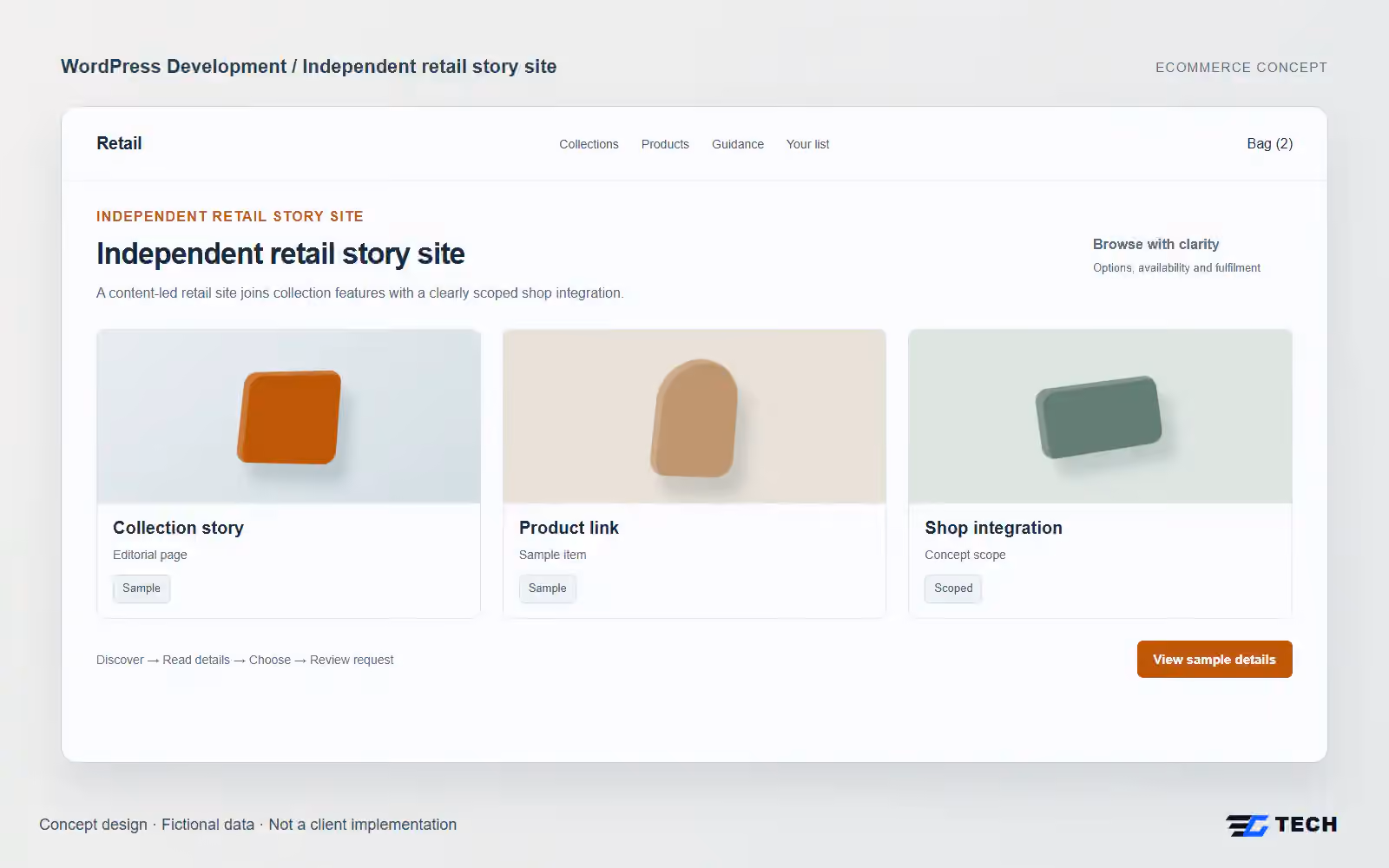Click Sample tag under Product link
1389x868 pixels.
pos(547,589)
